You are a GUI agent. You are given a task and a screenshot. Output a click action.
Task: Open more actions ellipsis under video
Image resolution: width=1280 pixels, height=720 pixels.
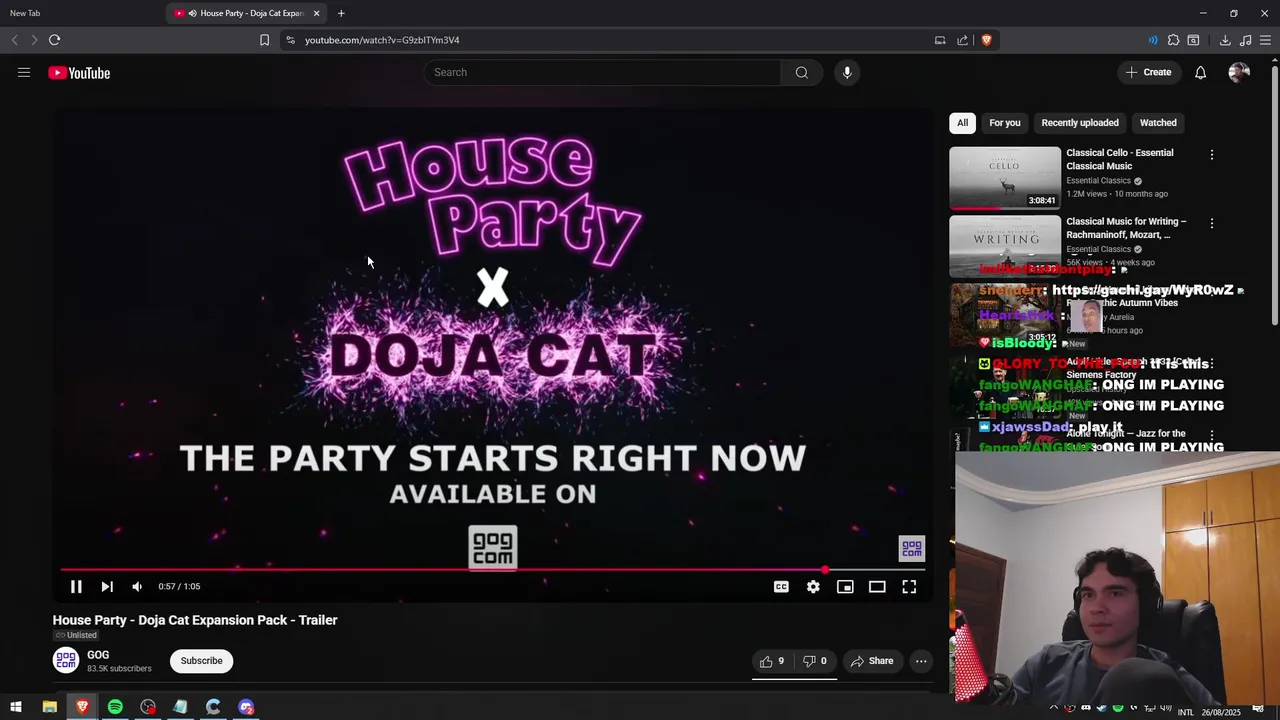(x=921, y=661)
